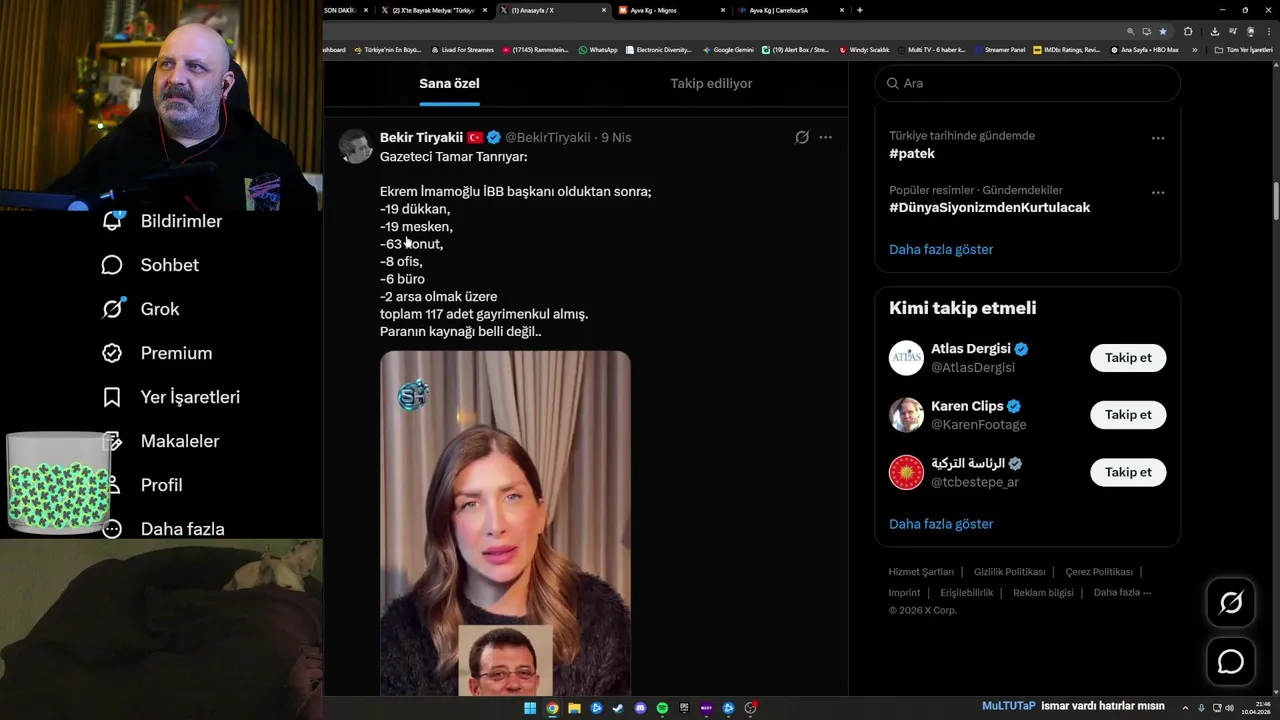Open Reklam bilgisi footer link
Image resolution: width=1280 pixels, height=720 pixels.
click(x=1043, y=593)
